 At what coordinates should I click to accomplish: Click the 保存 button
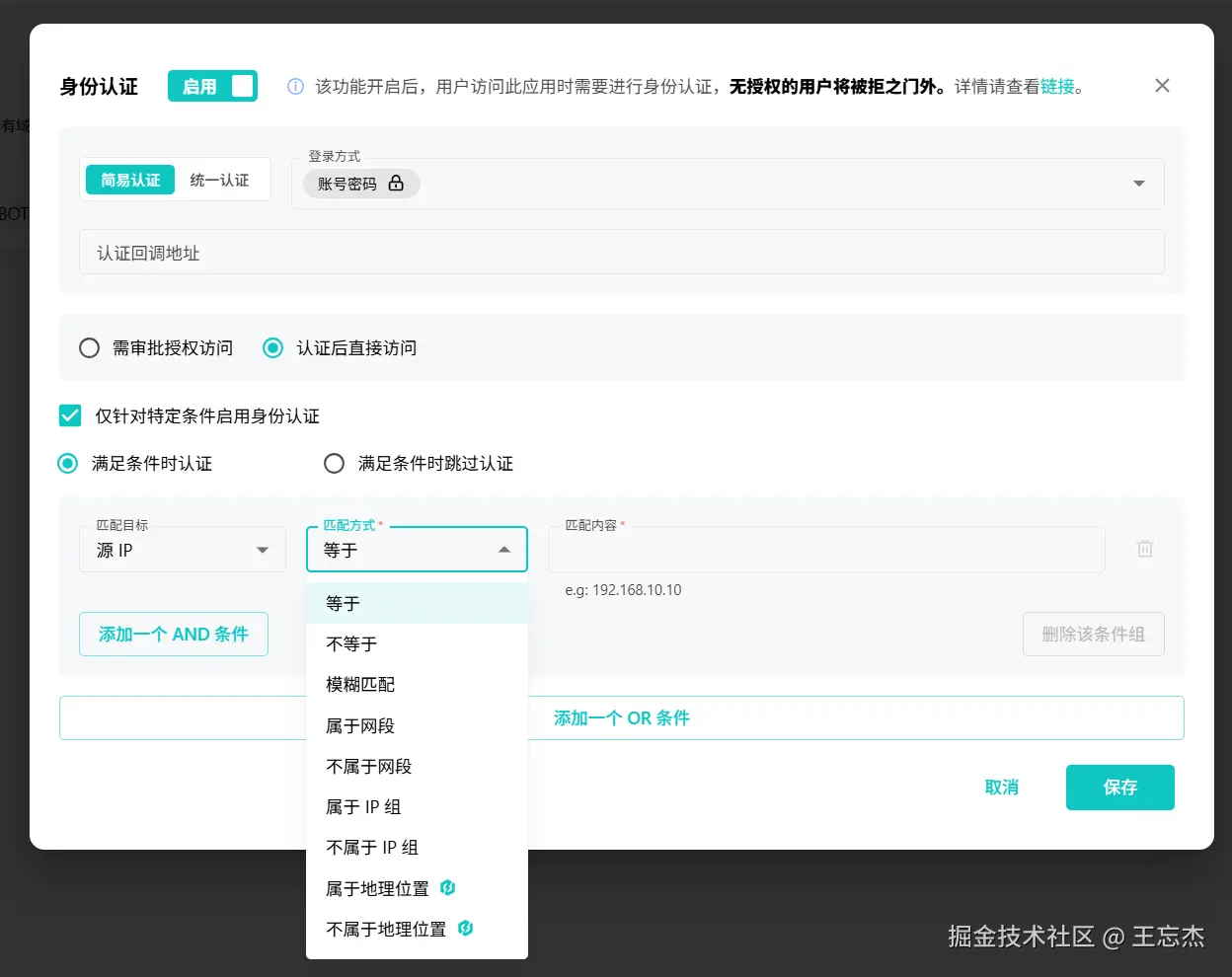pos(1120,788)
